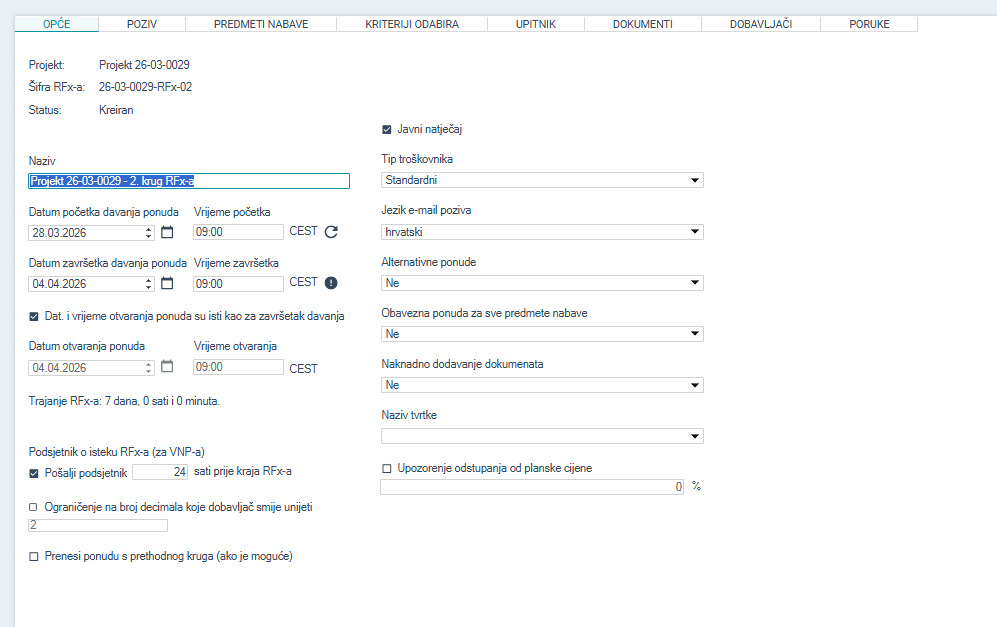997x627 pixels.
Task: Open the DOKUMENTI tab
Action: point(642,24)
